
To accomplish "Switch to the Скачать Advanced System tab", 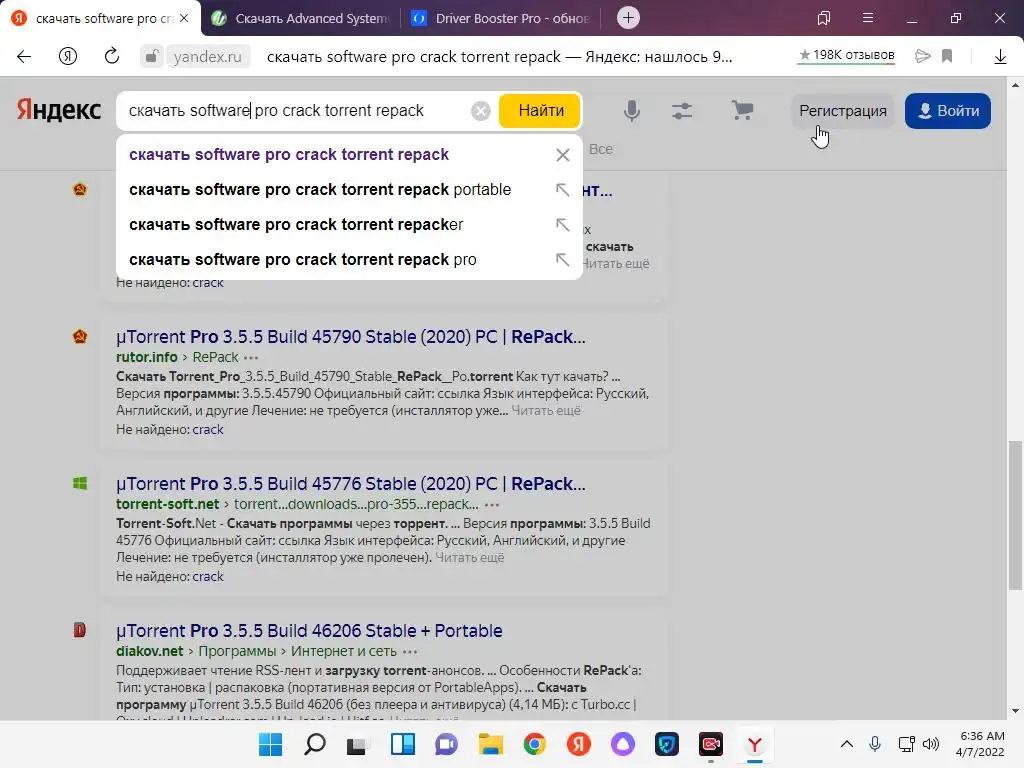I will point(300,18).
